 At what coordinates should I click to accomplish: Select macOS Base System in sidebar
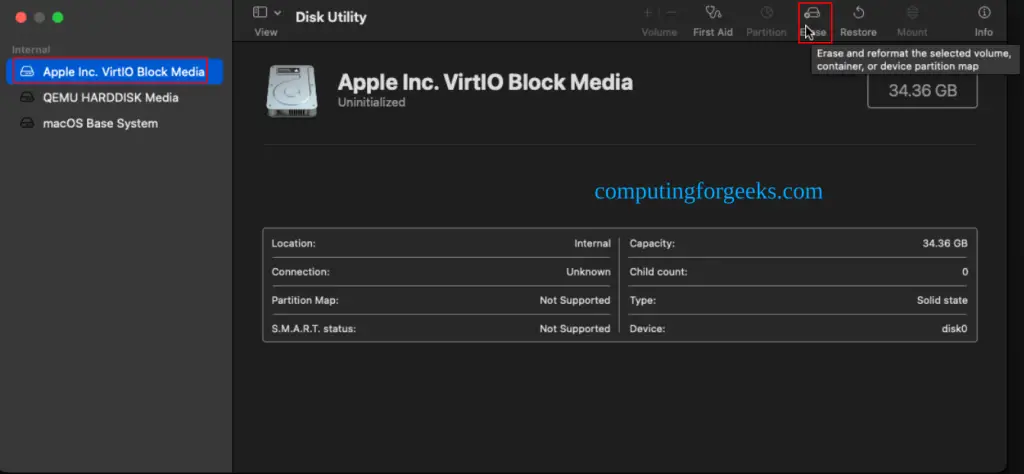pyautogui.click(x=115, y=123)
